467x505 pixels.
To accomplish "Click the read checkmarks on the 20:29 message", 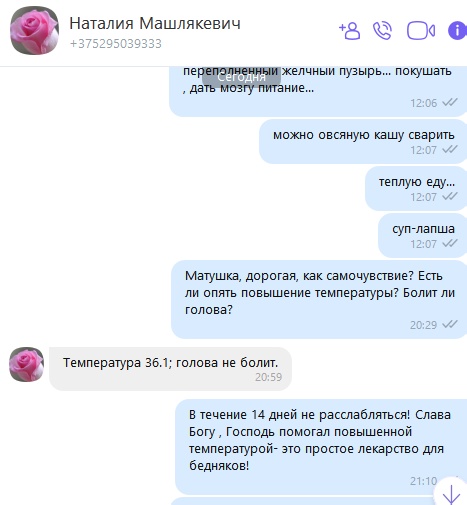I will [x=450, y=324].
